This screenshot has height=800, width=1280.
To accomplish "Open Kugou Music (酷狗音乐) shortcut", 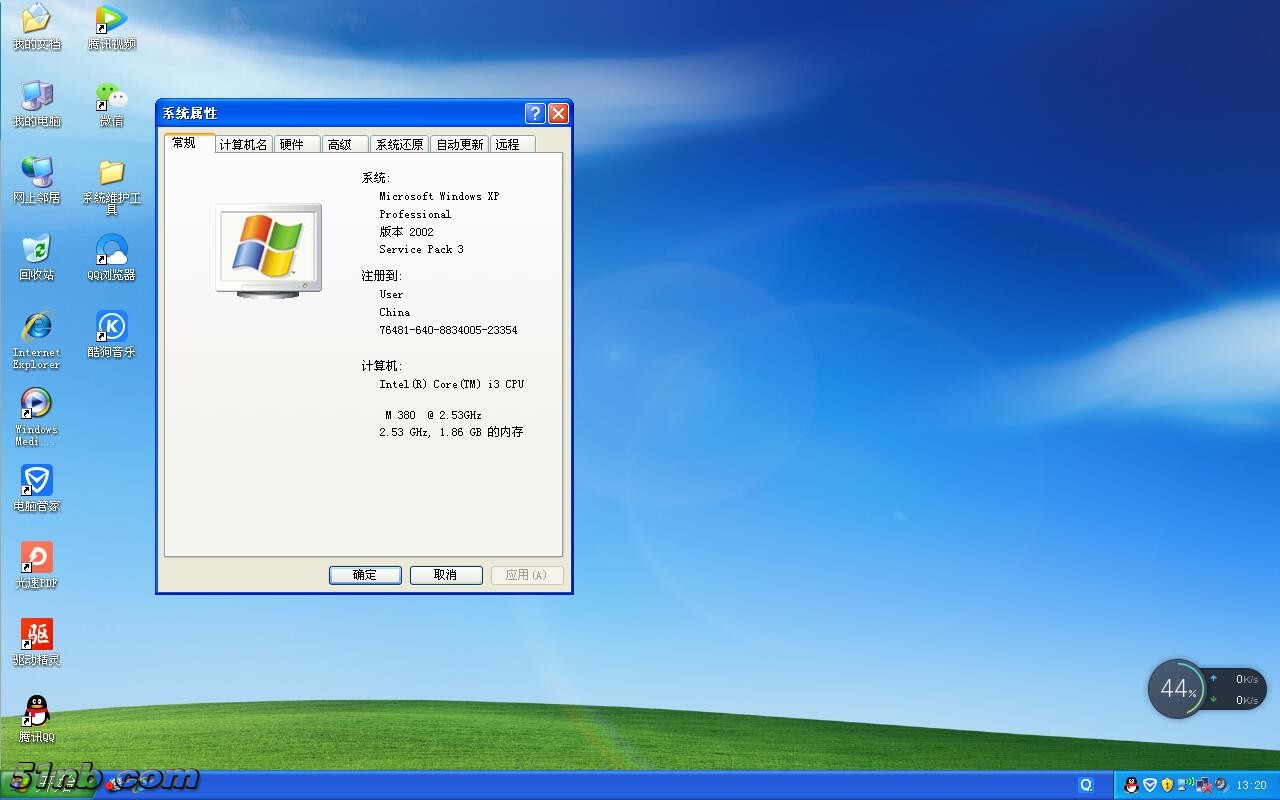I will [x=111, y=328].
